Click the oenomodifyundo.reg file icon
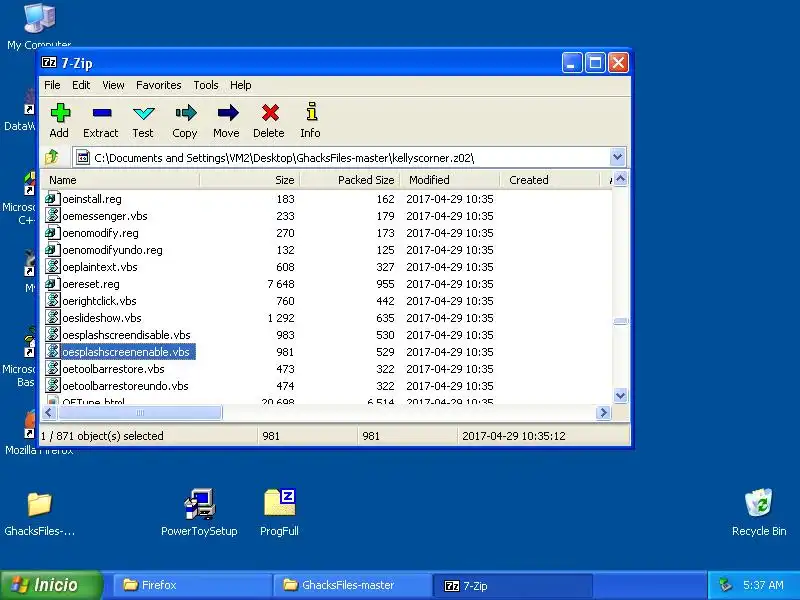This screenshot has height=600, width=800. pos(52,249)
